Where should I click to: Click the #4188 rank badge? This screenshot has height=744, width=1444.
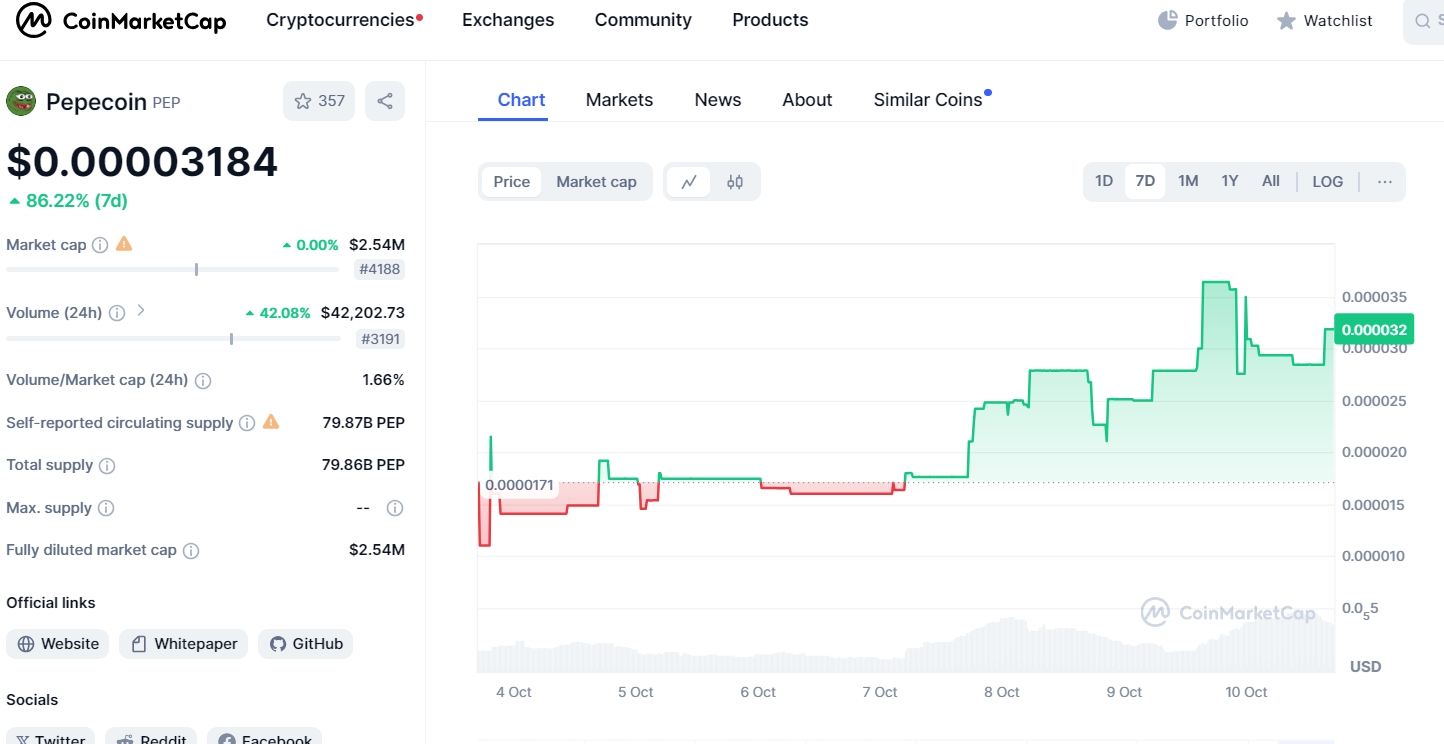(x=380, y=269)
